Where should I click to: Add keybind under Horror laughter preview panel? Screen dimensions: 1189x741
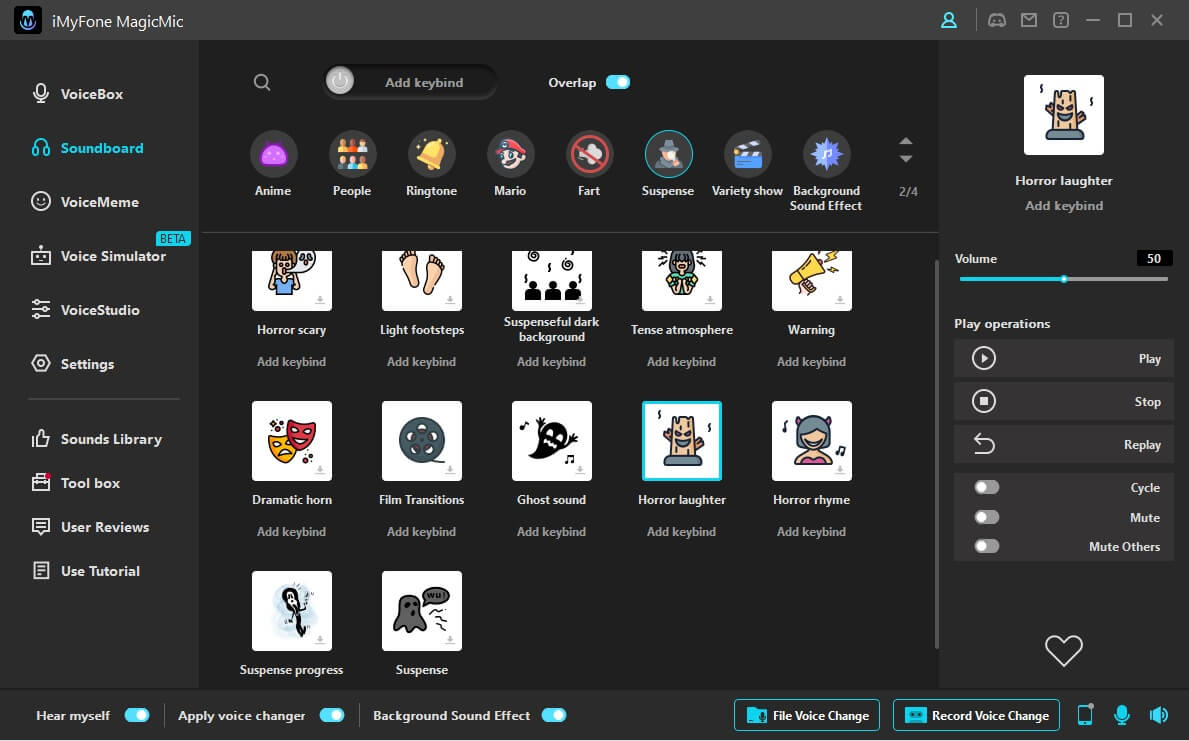(1064, 206)
